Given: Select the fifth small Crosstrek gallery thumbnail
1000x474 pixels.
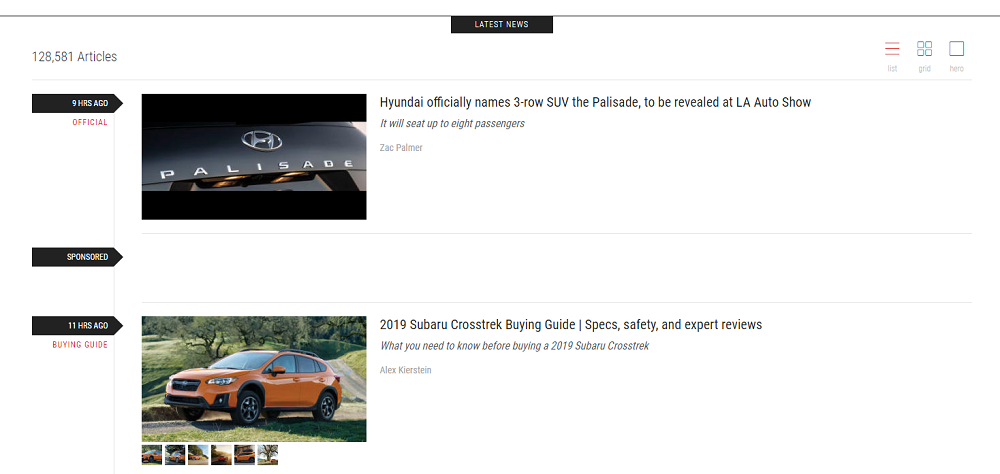Looking at the screenshot, I should coord(244,455).
